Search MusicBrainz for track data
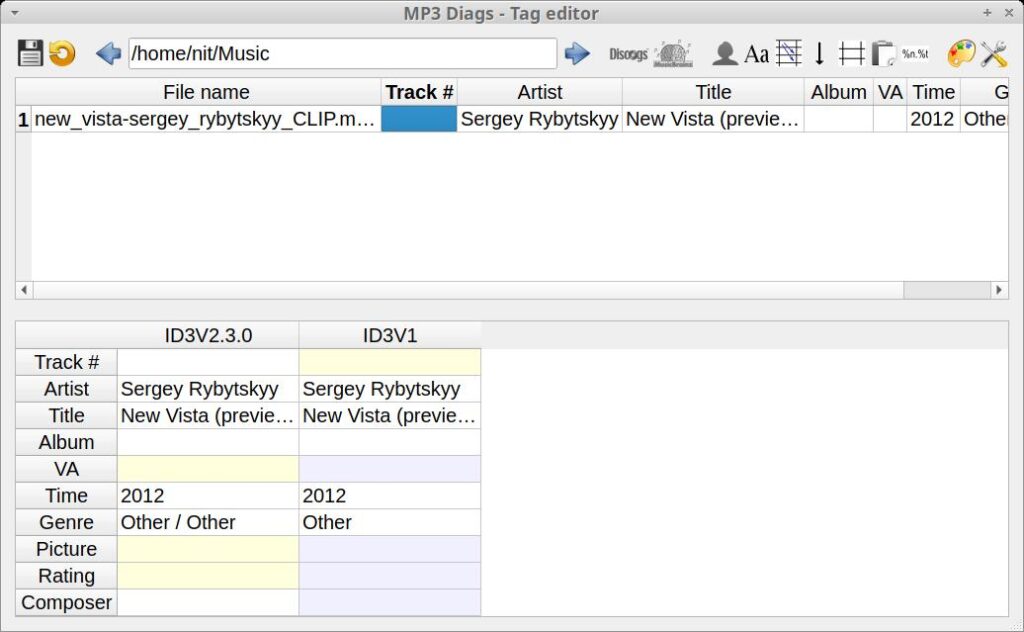1024x632 pixels. point(672,54)
